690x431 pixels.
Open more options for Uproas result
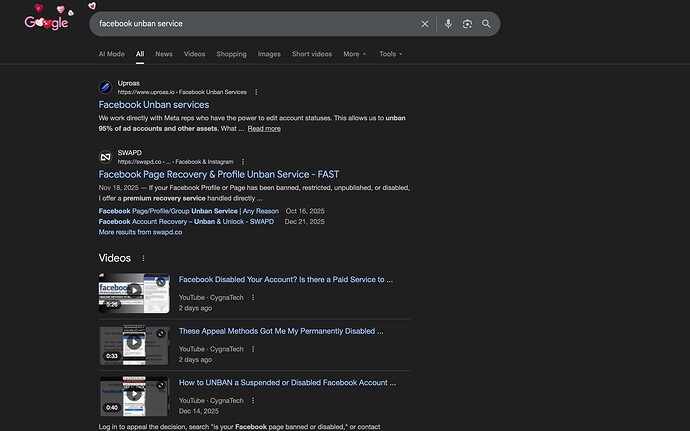tap(256, 92)
